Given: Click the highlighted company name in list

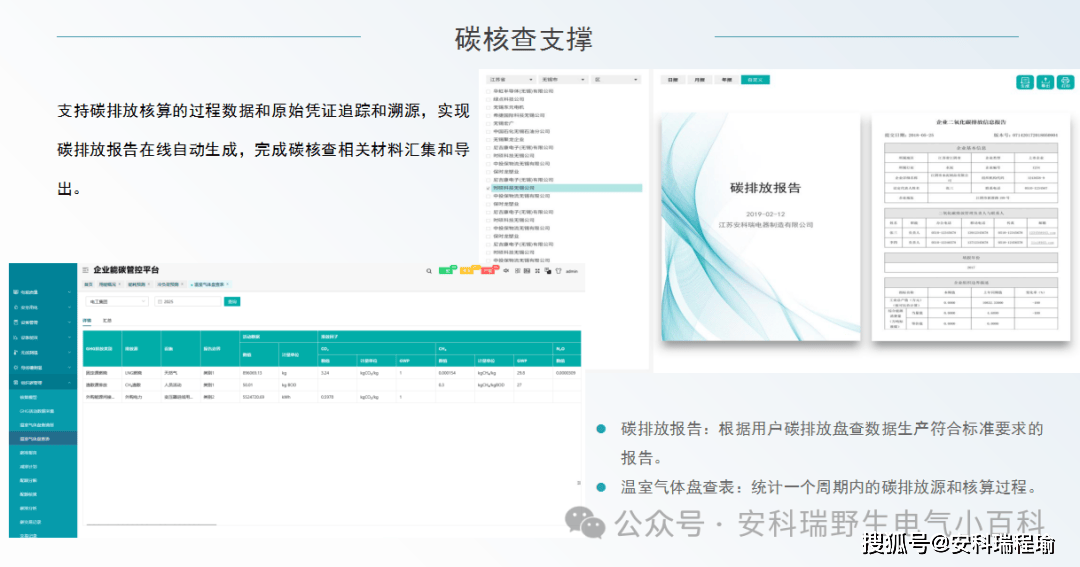Looking at the screenshot, I should (514, 188).
